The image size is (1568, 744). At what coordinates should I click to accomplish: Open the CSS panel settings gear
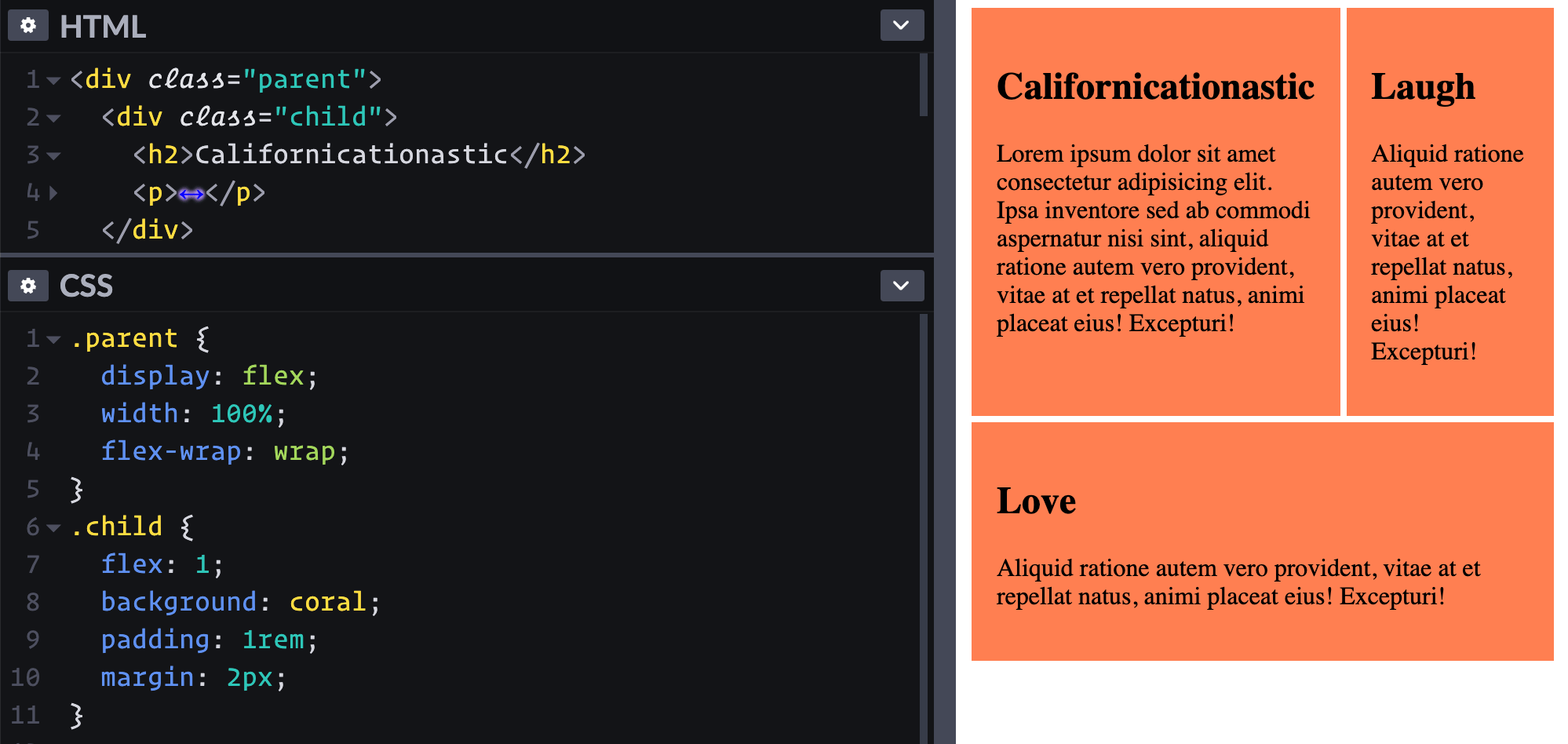(28, 286)
